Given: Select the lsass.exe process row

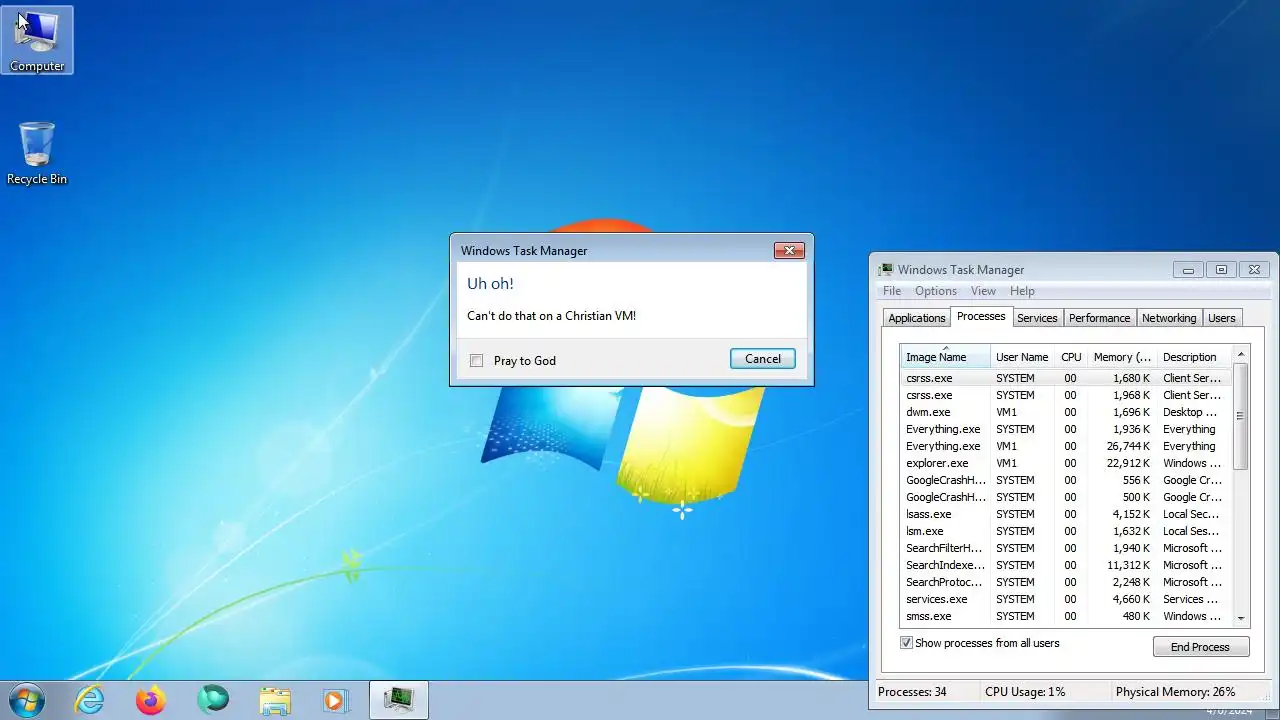Looking at the screenshot, I should [1066, 514].
